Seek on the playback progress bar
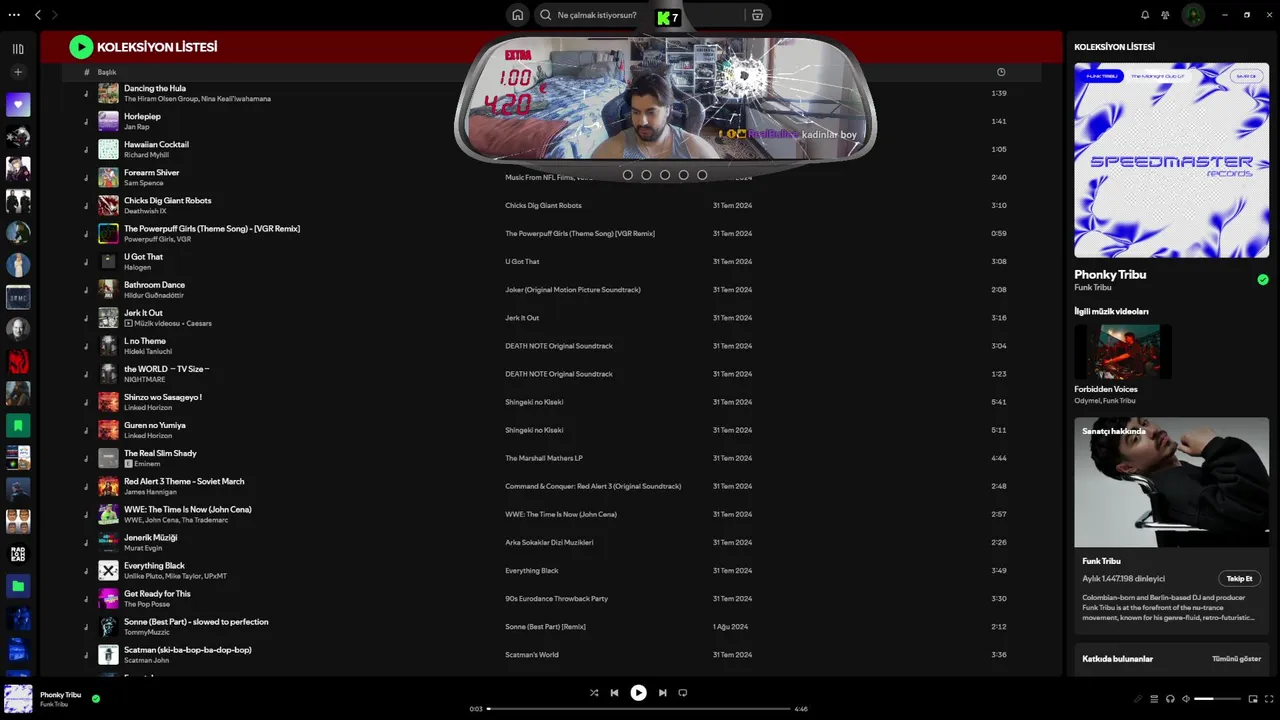The height and width of the screenshot is (720, 1280). pyautogui.click(x=638, y=709)
